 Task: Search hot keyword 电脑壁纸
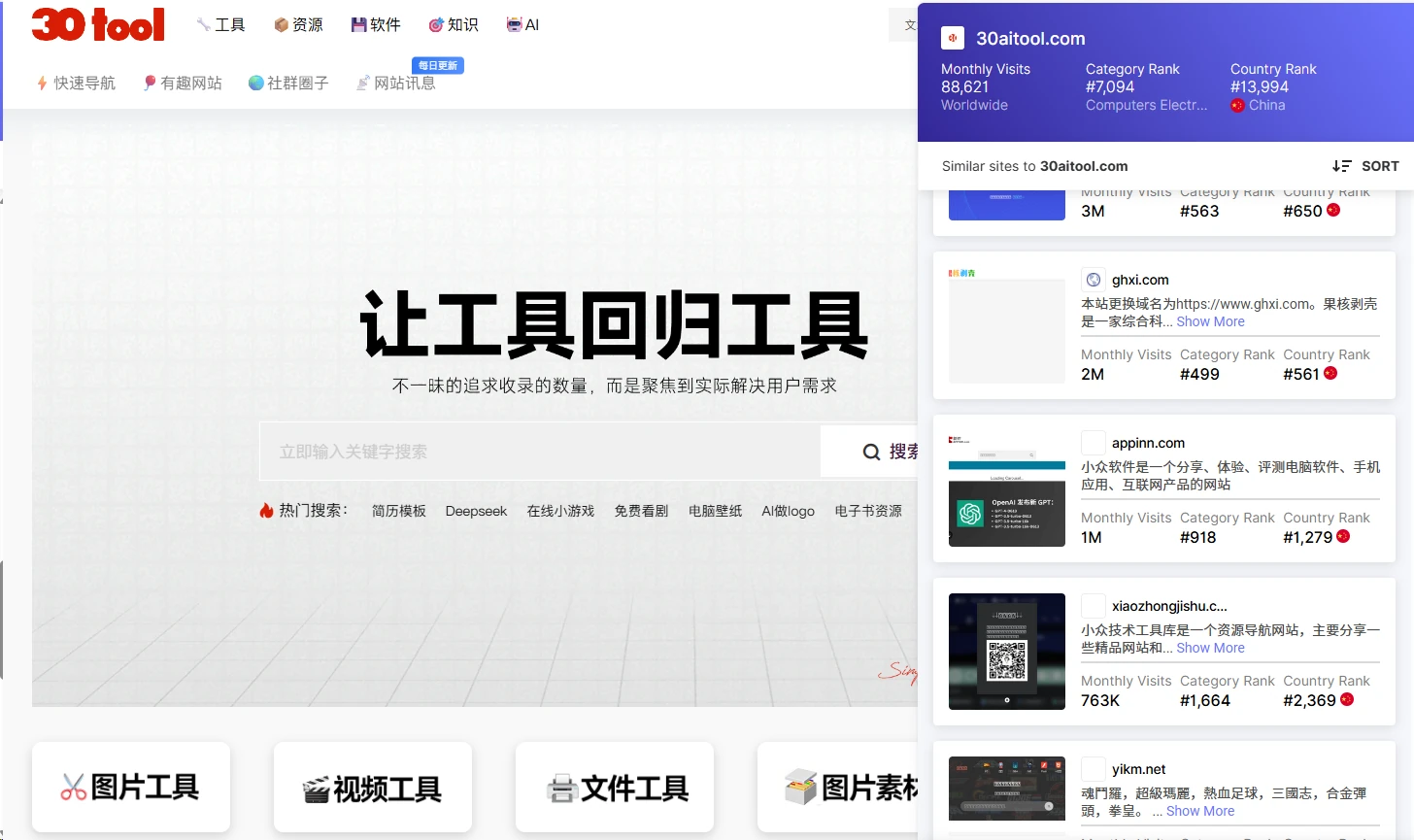[715, 511]
